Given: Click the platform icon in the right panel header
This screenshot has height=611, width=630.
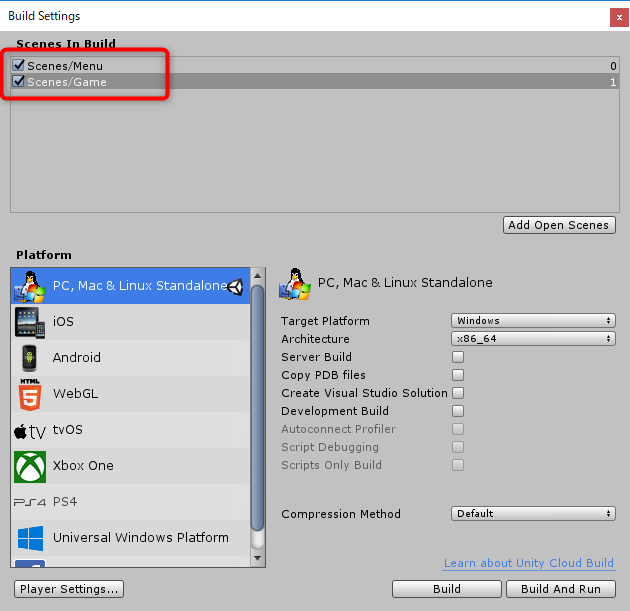Looking at the screenshot, I should pyautogui.click(x=295, y=284).
